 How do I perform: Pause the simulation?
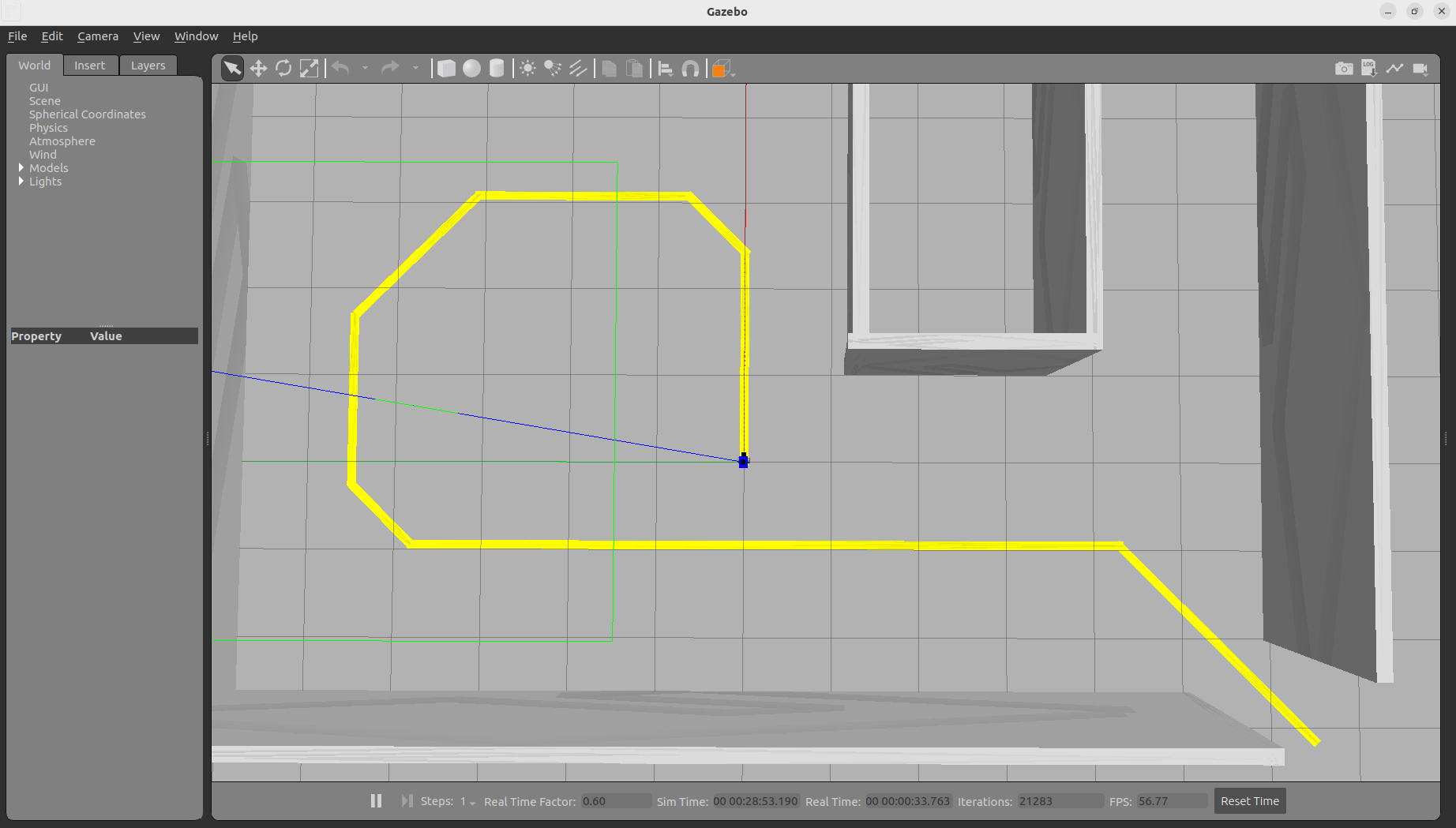pos(376,800)
